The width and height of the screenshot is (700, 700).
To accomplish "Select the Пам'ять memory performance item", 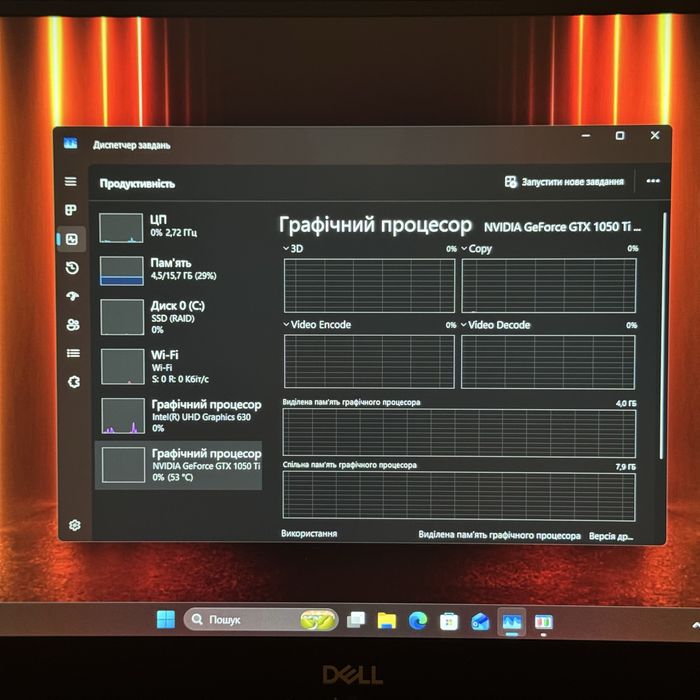I will [179, 271].
